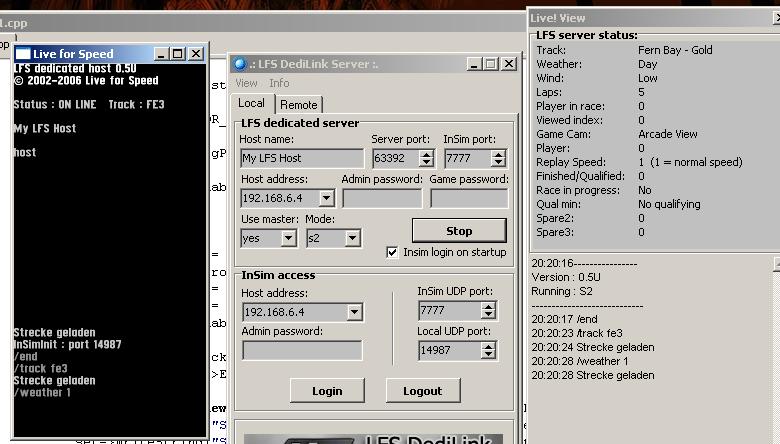Image resolution: width=780 pixels, height=444 pixels.
Task: Click the 'Status : ON LINE' console text
Action: click(55, 104)
